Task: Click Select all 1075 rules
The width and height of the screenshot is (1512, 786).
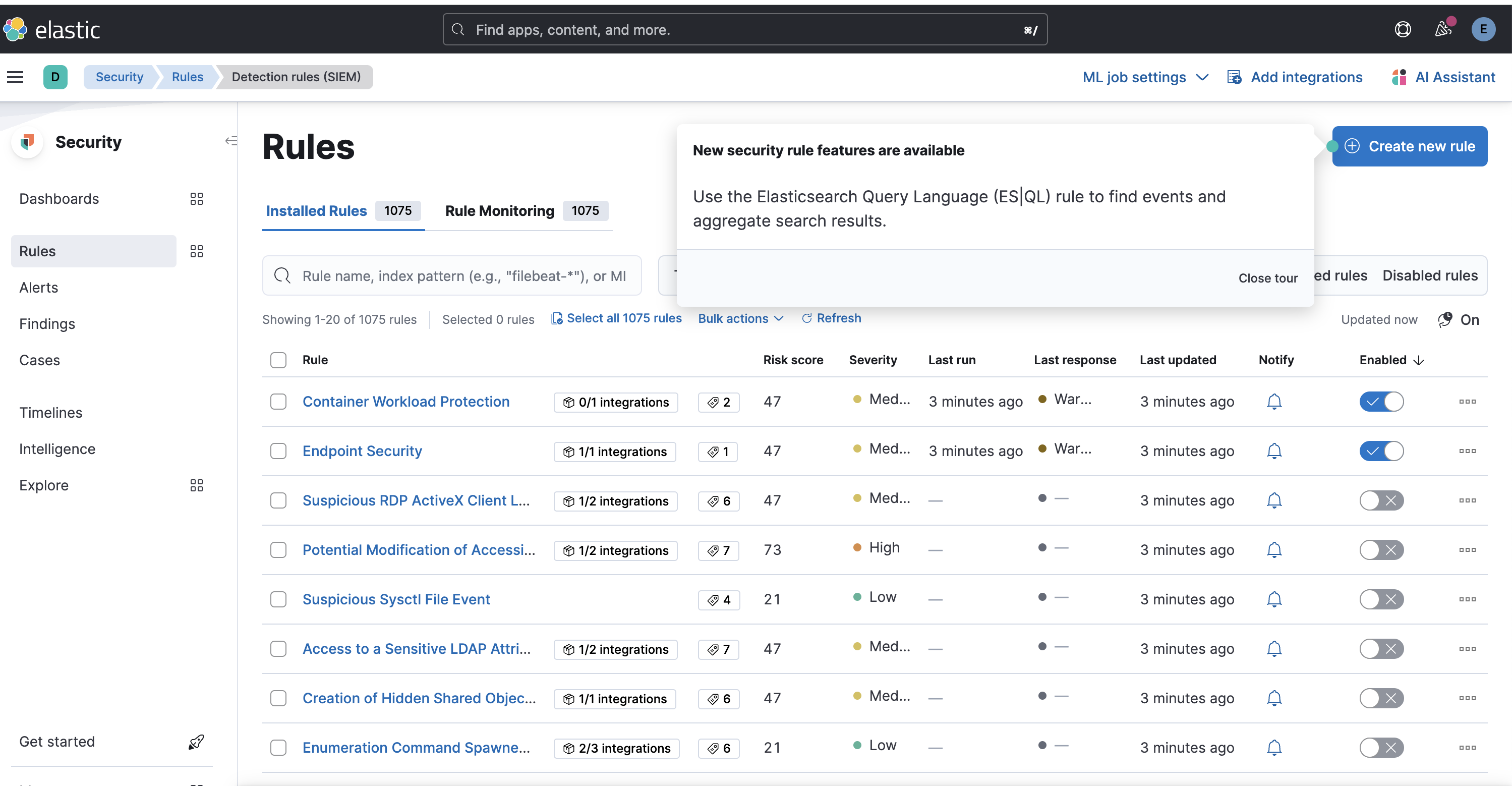Action: (x=616, y=318)
